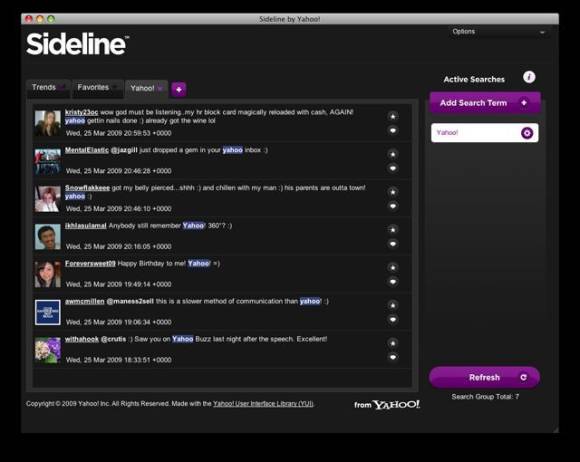Click the Refresh button

point(485,377)
